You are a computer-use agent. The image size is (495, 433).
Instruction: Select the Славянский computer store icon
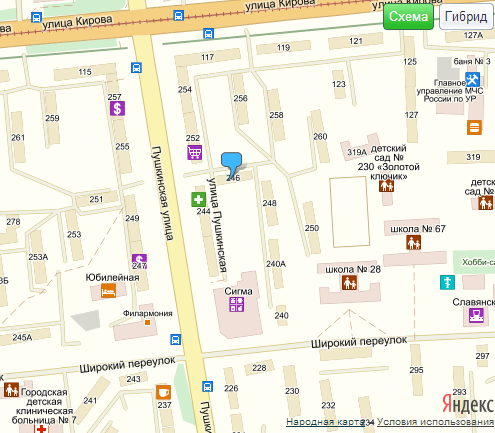[476, 315]
